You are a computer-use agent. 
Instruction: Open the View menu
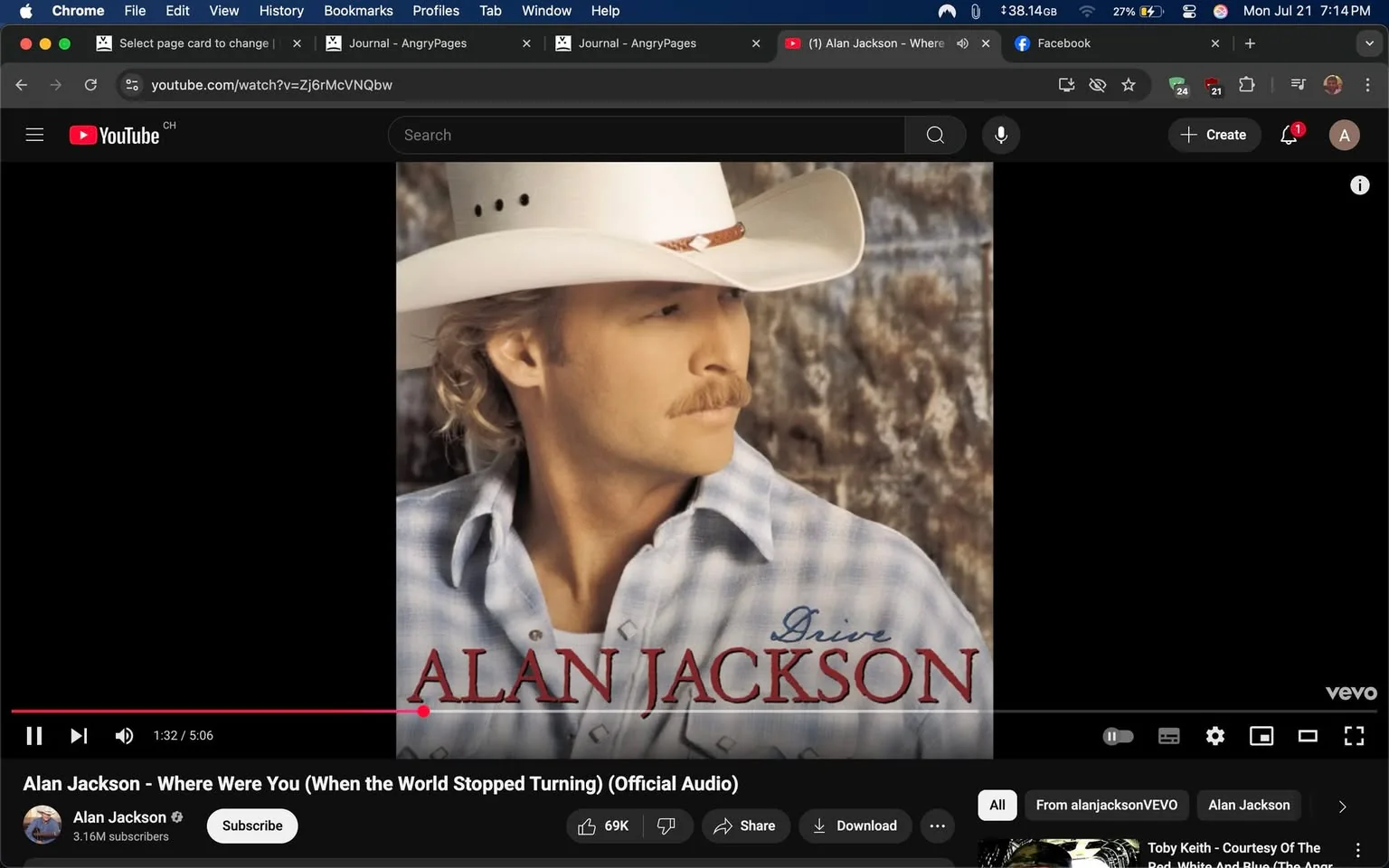click(223, 11)
